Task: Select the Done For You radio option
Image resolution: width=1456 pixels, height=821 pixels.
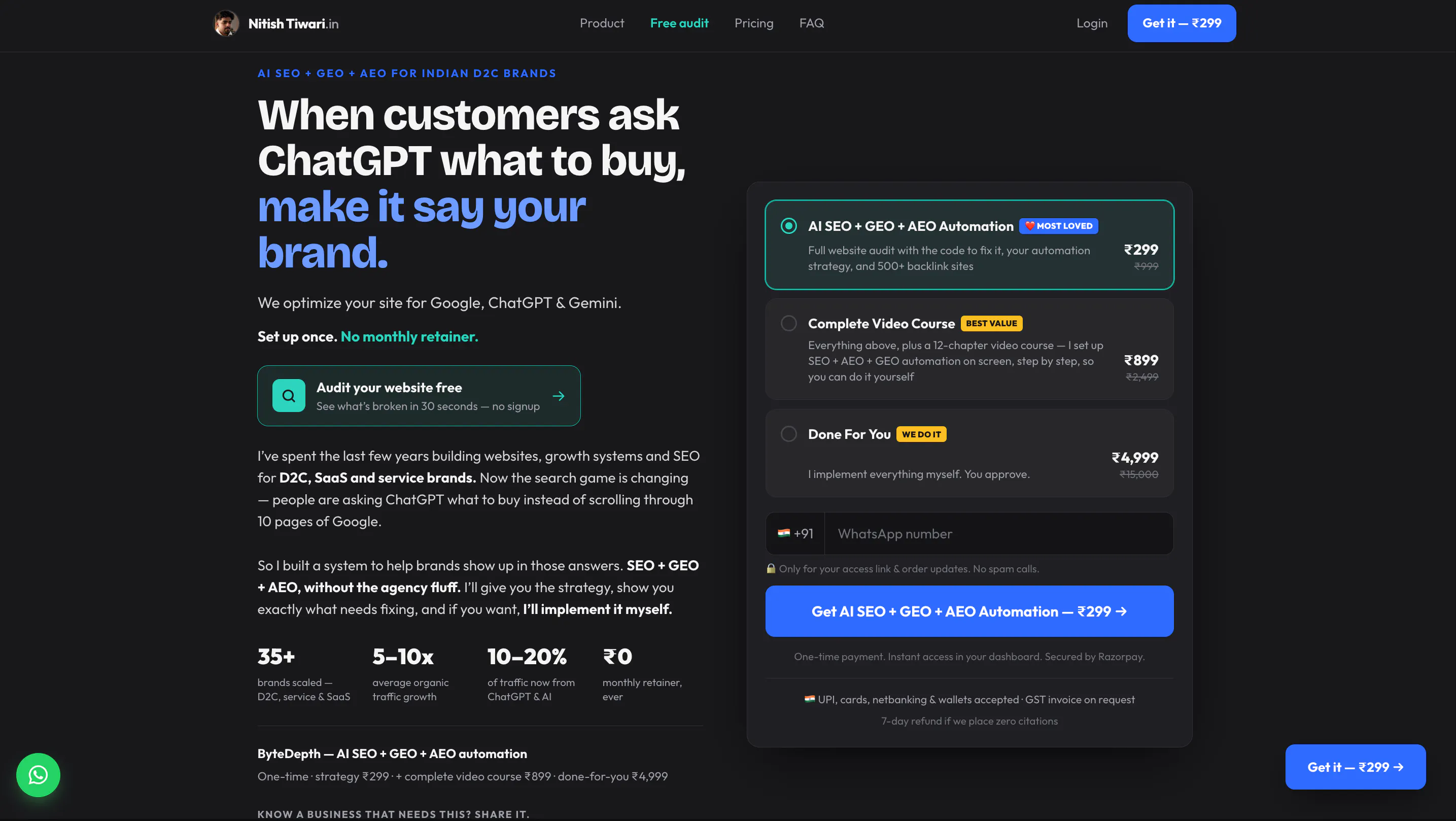Action: pos(788,434)
